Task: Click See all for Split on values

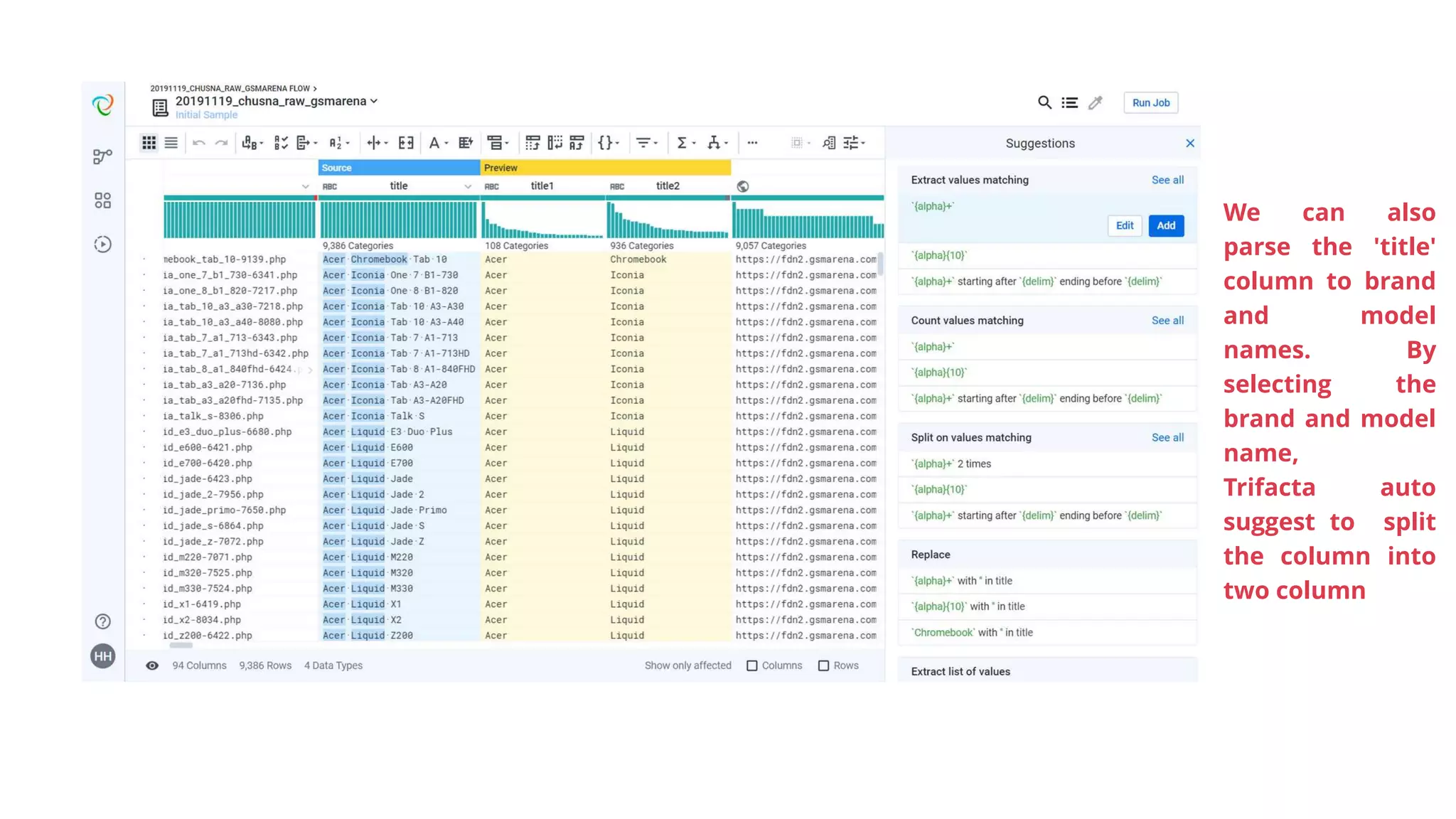Action: (1167, 438)
